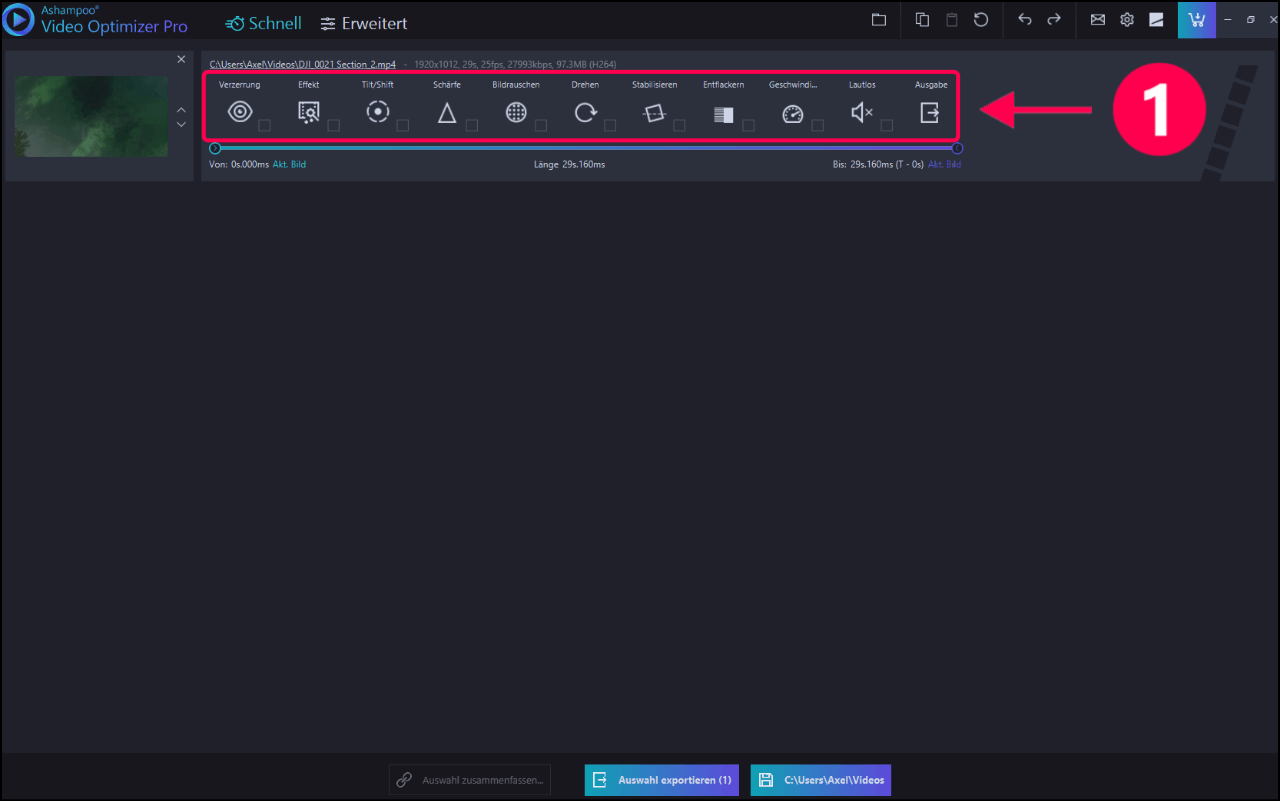Enable the Effekt checkbox
The width and height of the screenshot is (1280, 801).
pos(334,126)
